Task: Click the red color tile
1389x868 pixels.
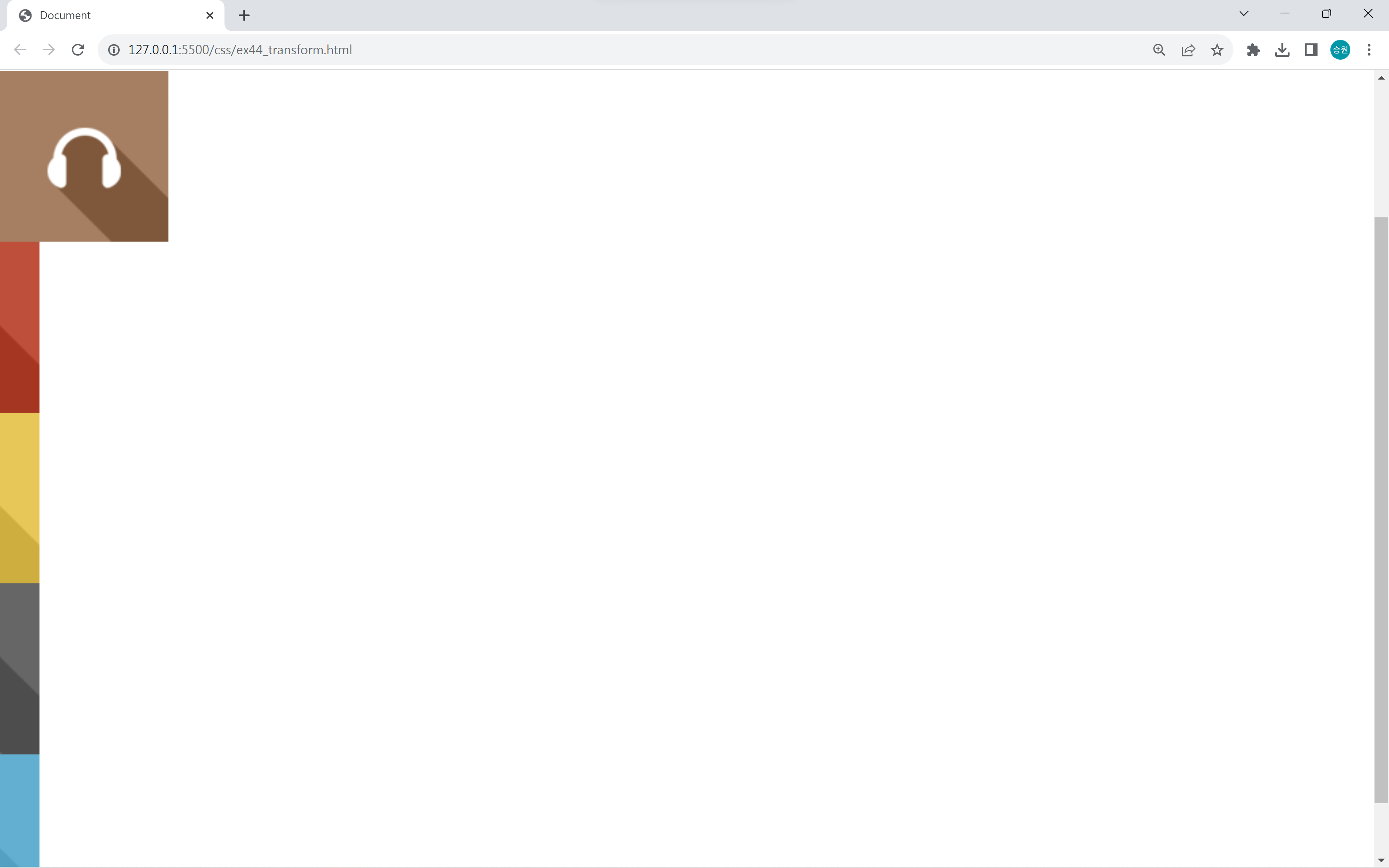Action: coord(20,326)
